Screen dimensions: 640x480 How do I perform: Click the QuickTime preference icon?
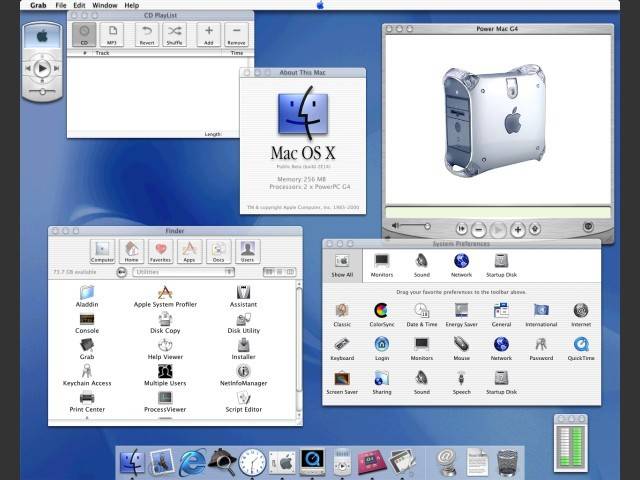point(580,346)
